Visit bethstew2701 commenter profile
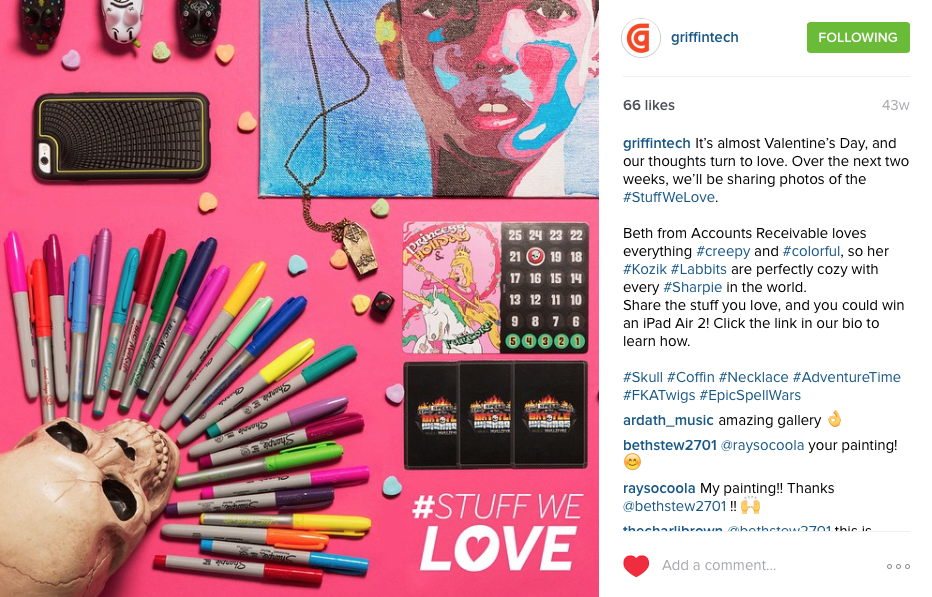This screenshot has height=597, width=932. click(669, 445)
